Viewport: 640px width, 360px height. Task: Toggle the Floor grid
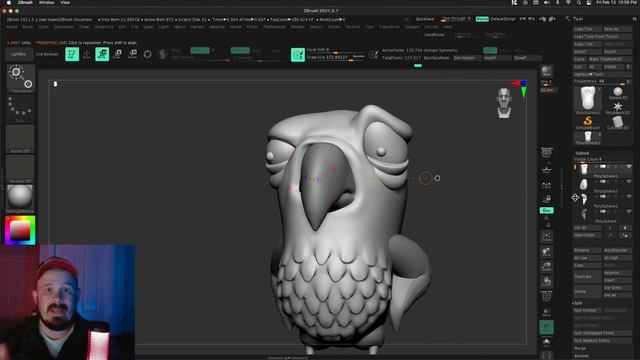pos(547,169)
